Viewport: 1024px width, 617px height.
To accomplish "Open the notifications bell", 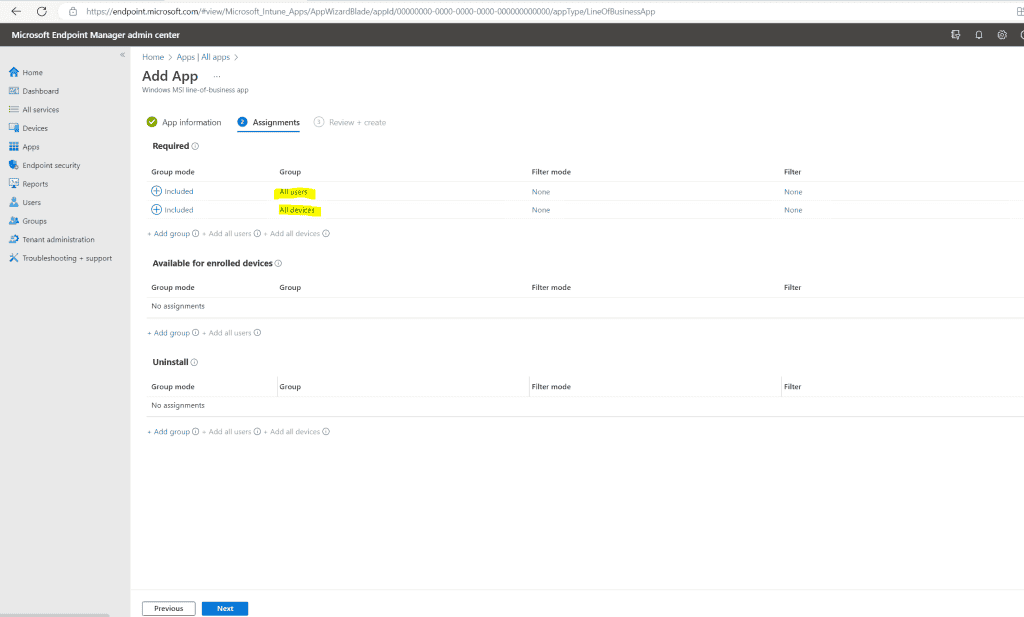I will pos(978,34).
